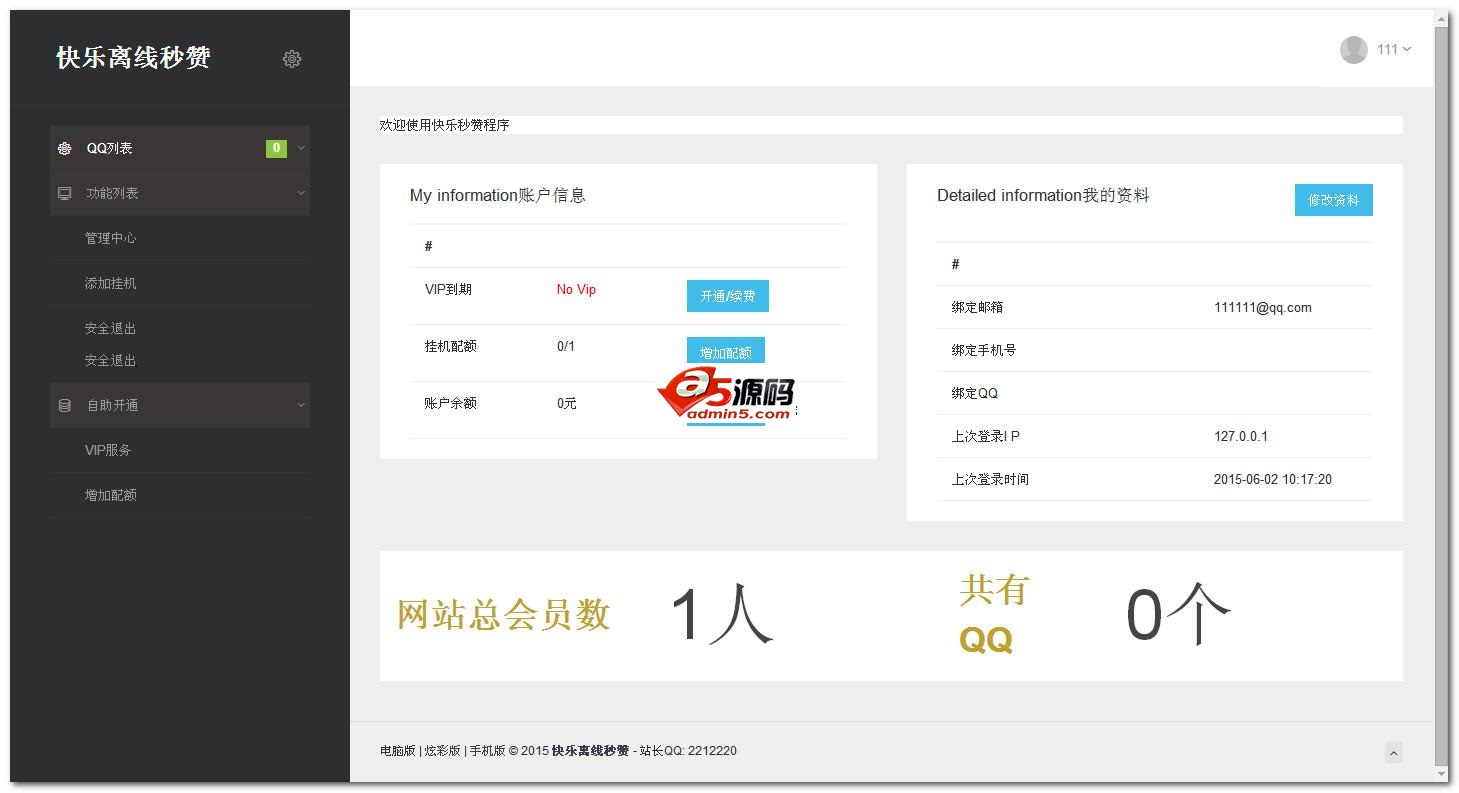The height and width of the screenshot is (793, 1459).
Task: Open the QQ列表 menu
Action: 180,148
